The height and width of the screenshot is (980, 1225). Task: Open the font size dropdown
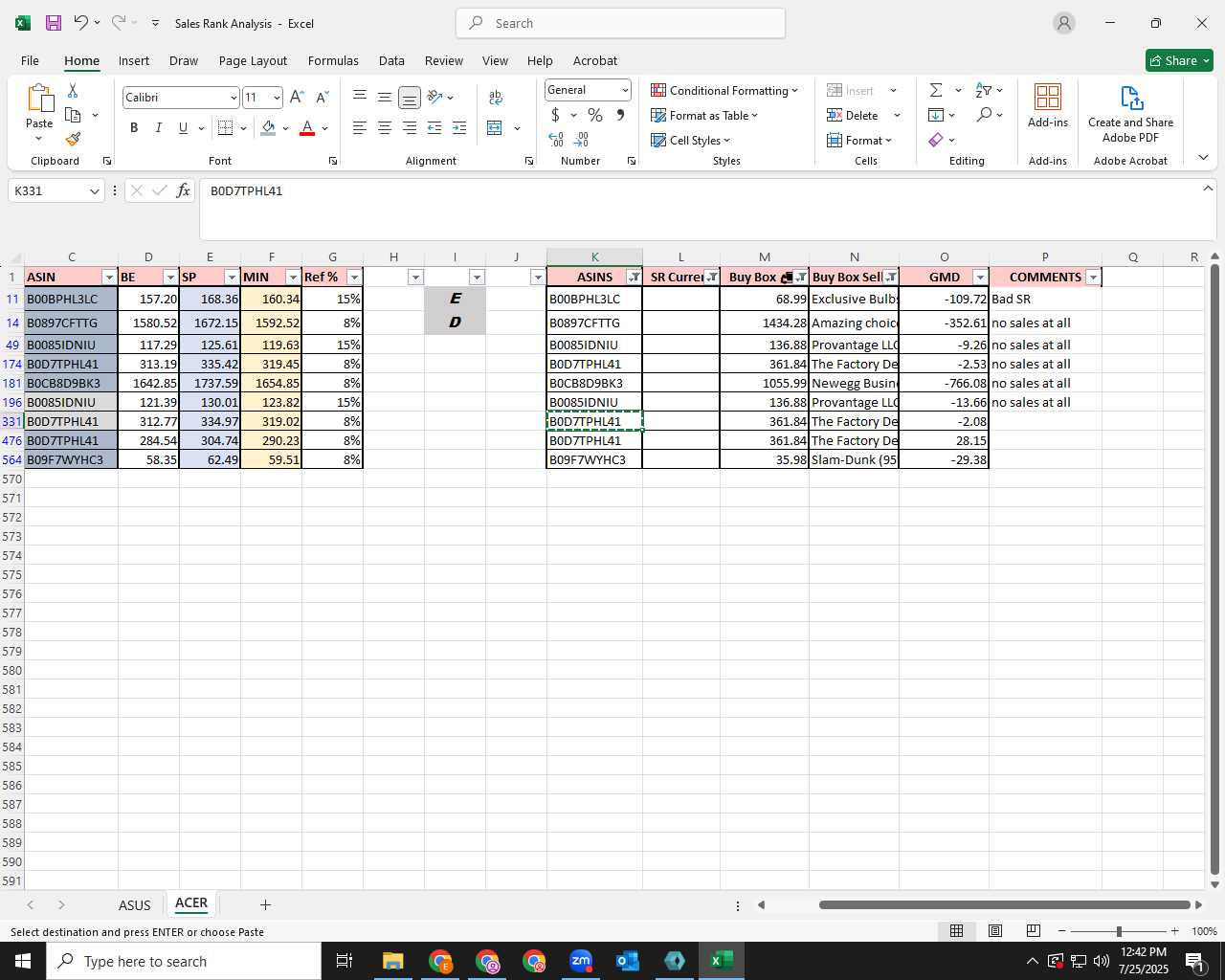point(277,98)
